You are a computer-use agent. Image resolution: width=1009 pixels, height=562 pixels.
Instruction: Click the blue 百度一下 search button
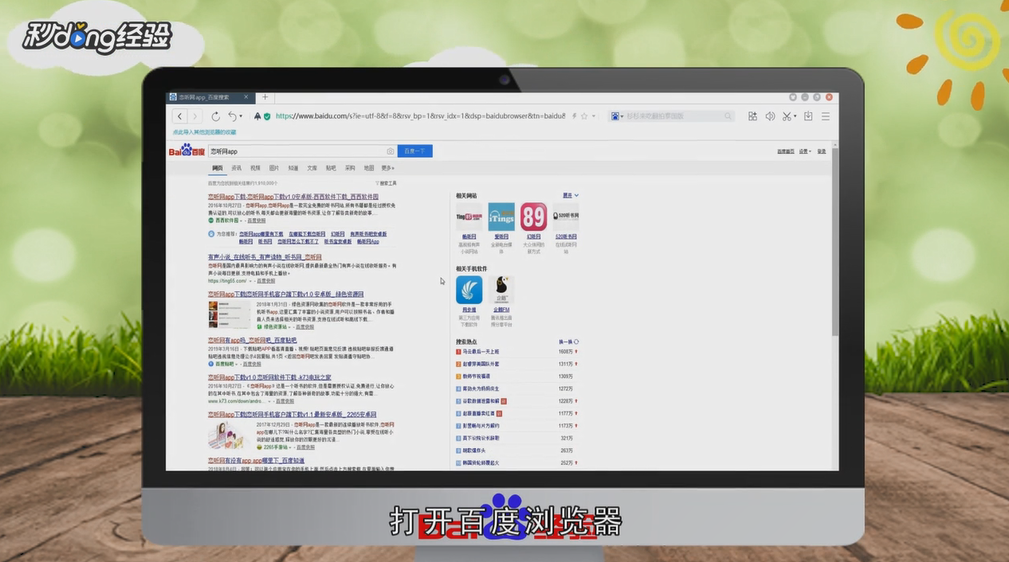tap(415, 151)
